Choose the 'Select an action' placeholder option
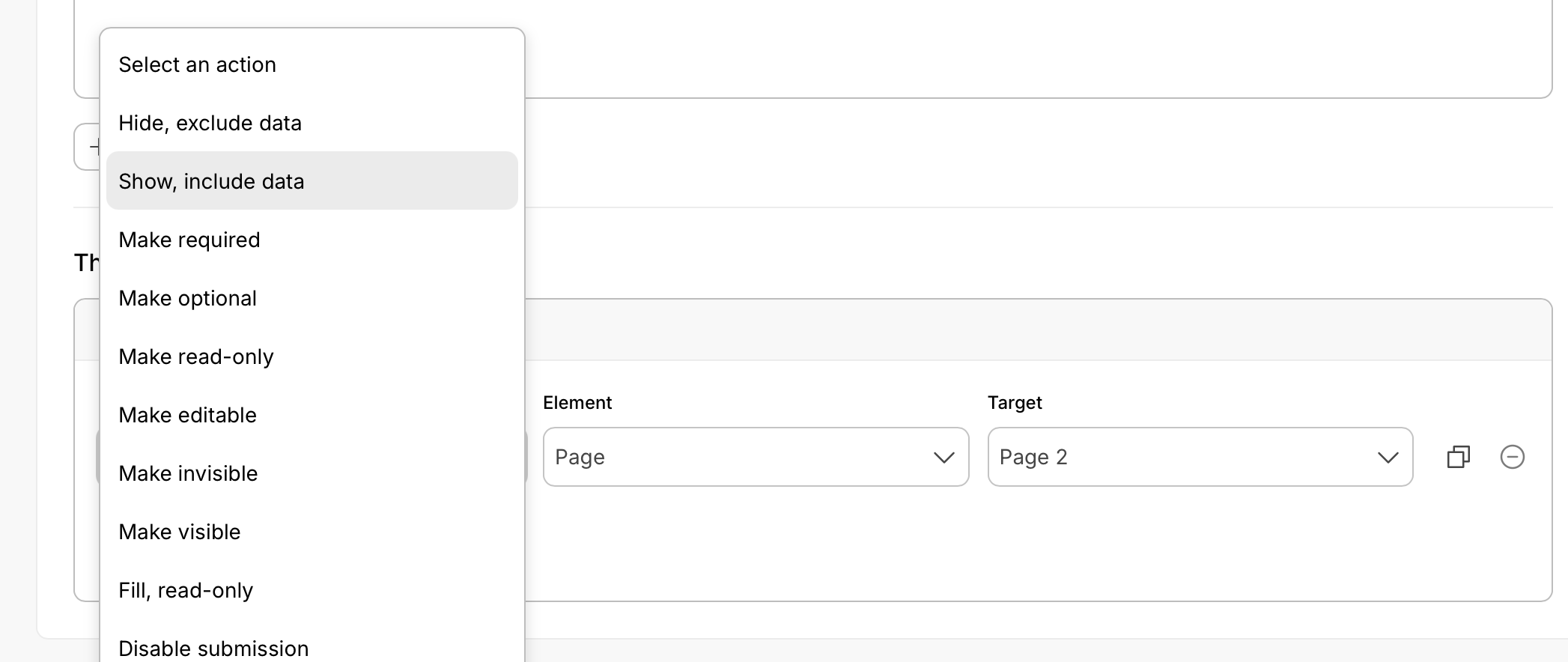 point(198,65)
